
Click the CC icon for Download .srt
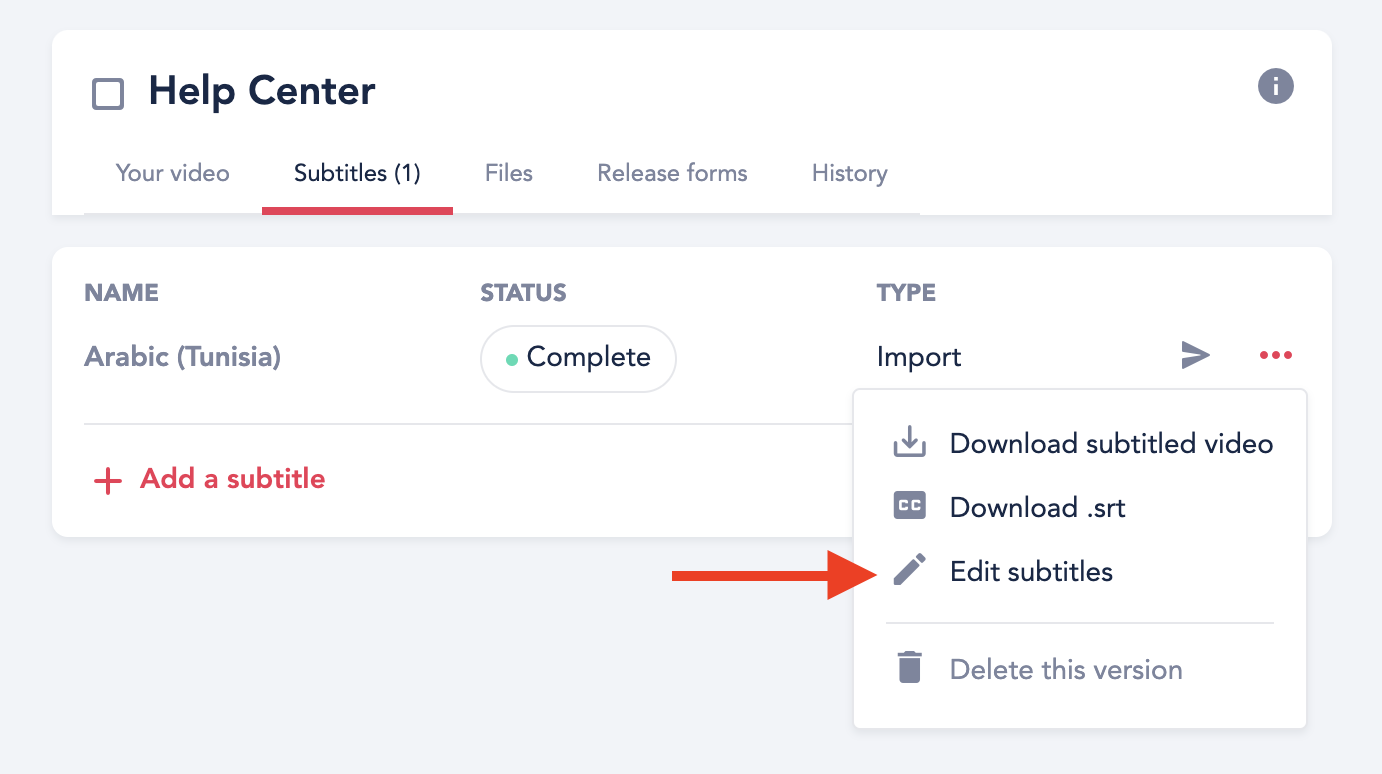coord(909,507)
